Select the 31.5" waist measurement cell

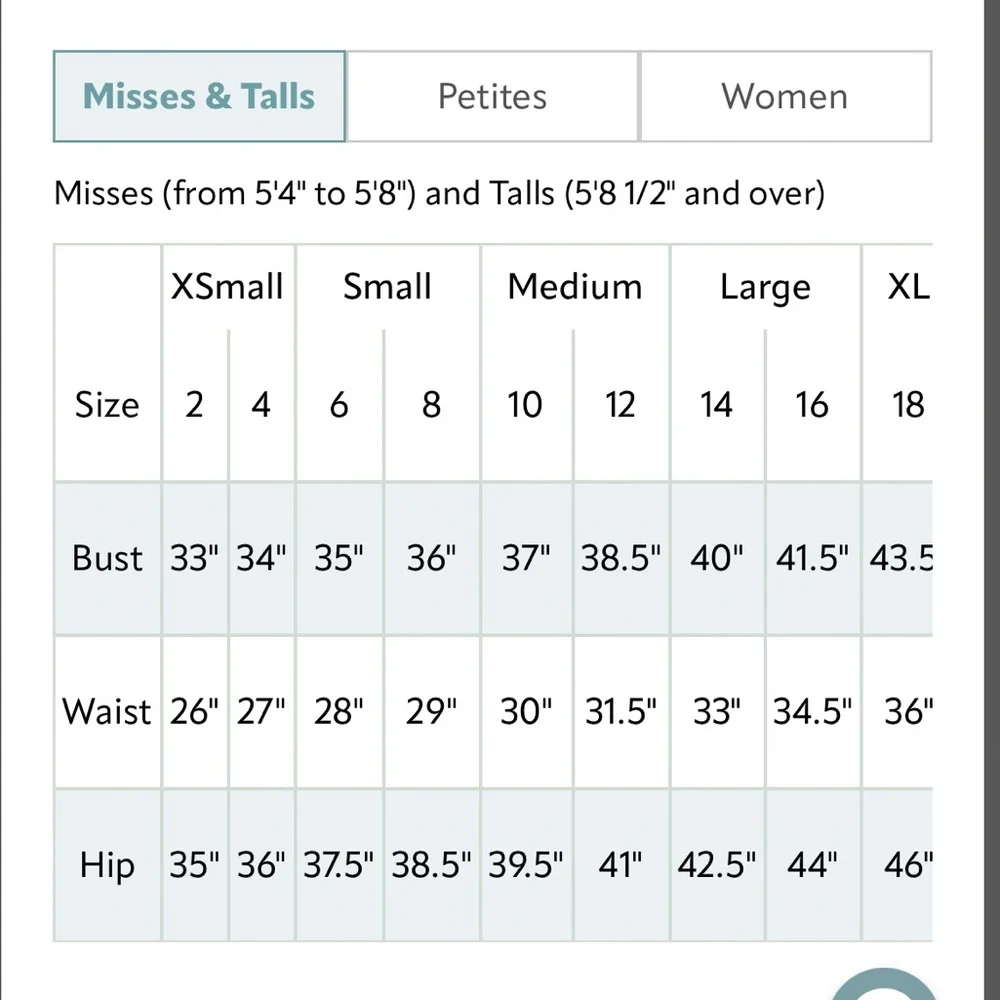pyautogui.click(x=621, y=712)
